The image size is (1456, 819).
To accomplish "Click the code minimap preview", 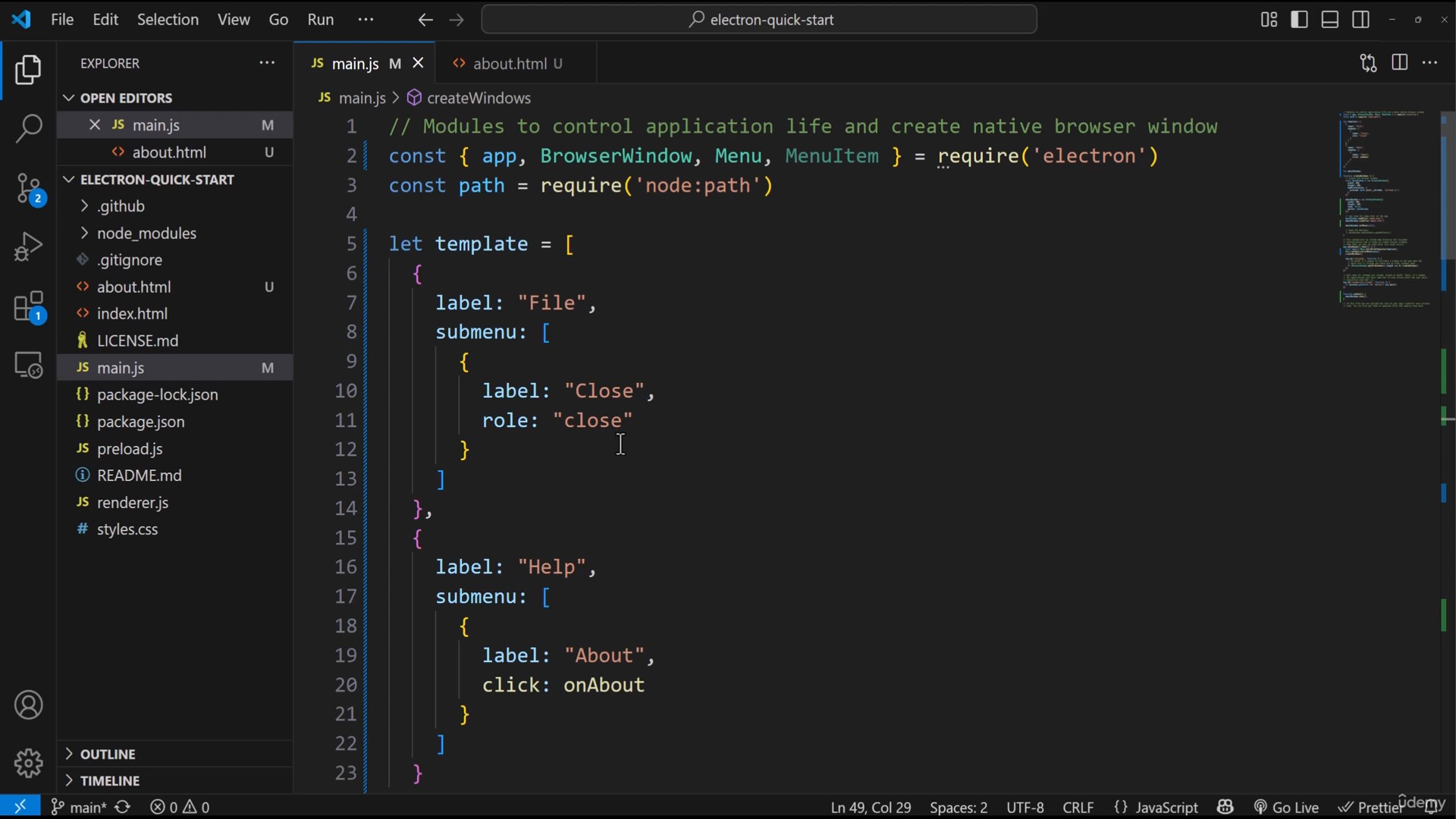I will tap(1386, 209).
